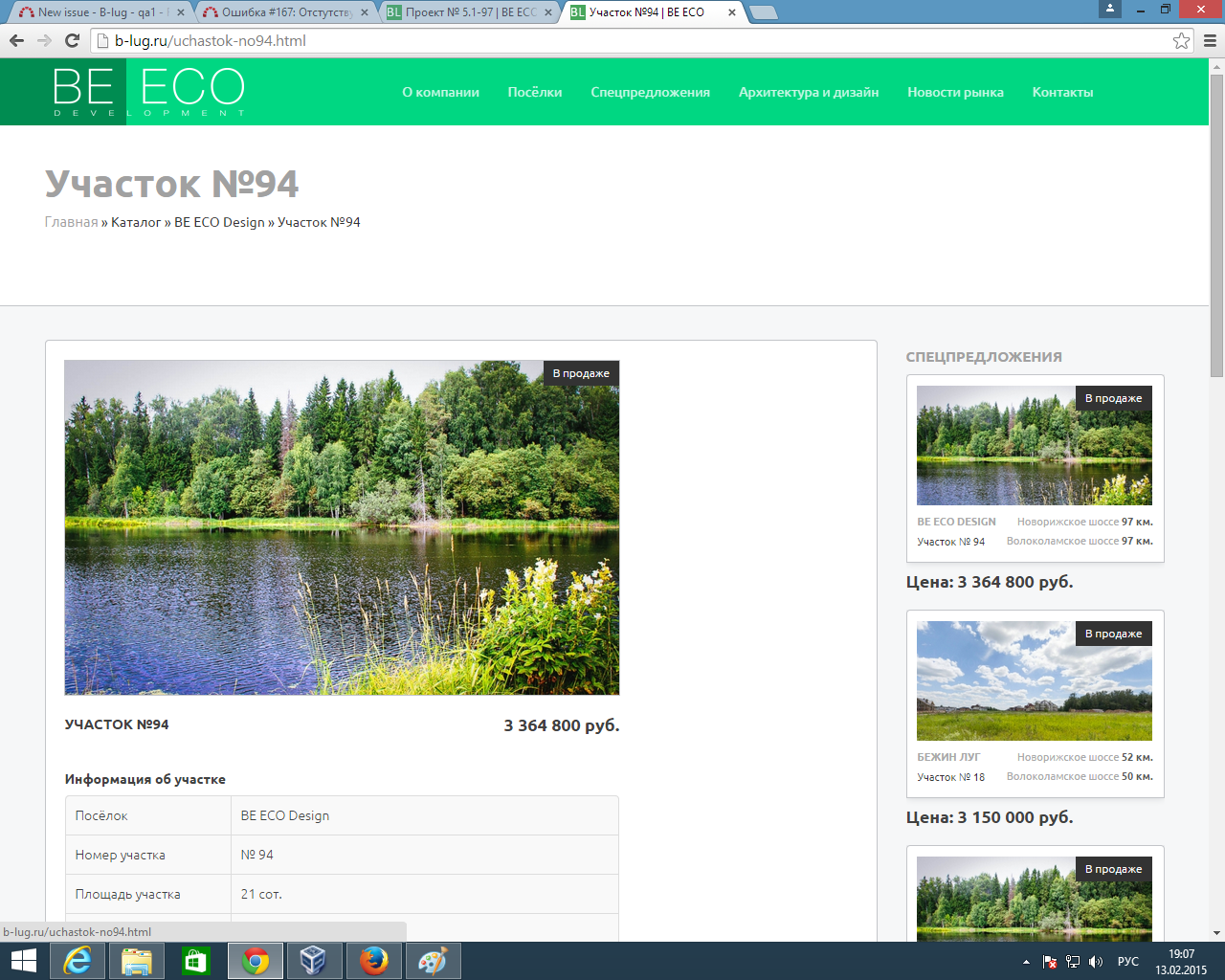This screenshot has width=1225, height=980.
Task: Open the 'Посёлки' navigation menu item
Action: [x=534, y=92]
